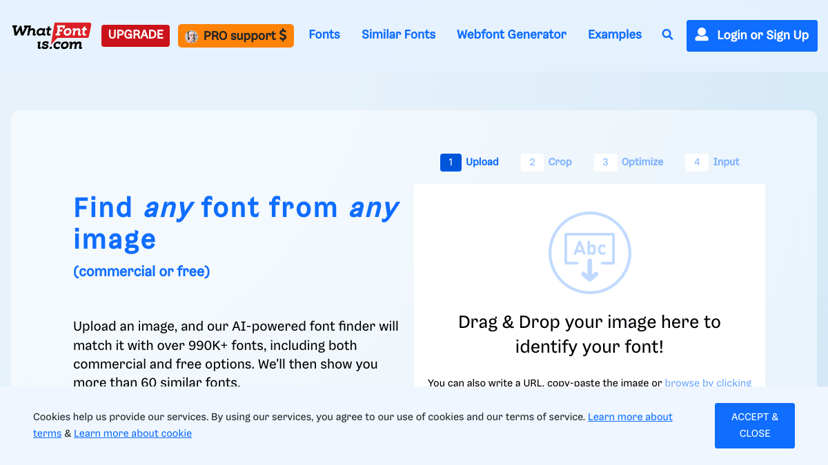Select step 4 Input tab
Viewport: 828px width, 465px height.
712,162
